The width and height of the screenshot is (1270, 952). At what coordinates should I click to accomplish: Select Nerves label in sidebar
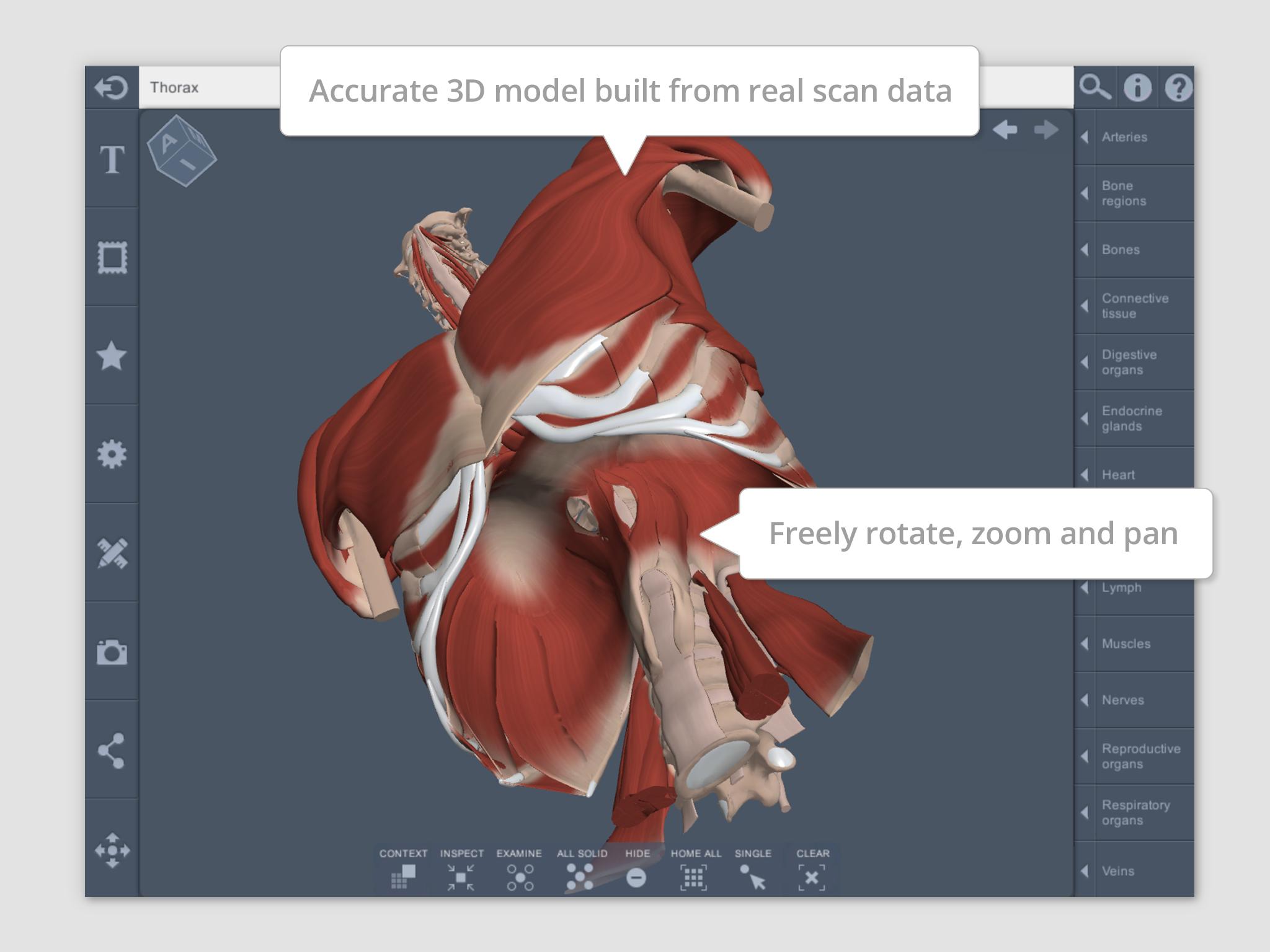1123,700
